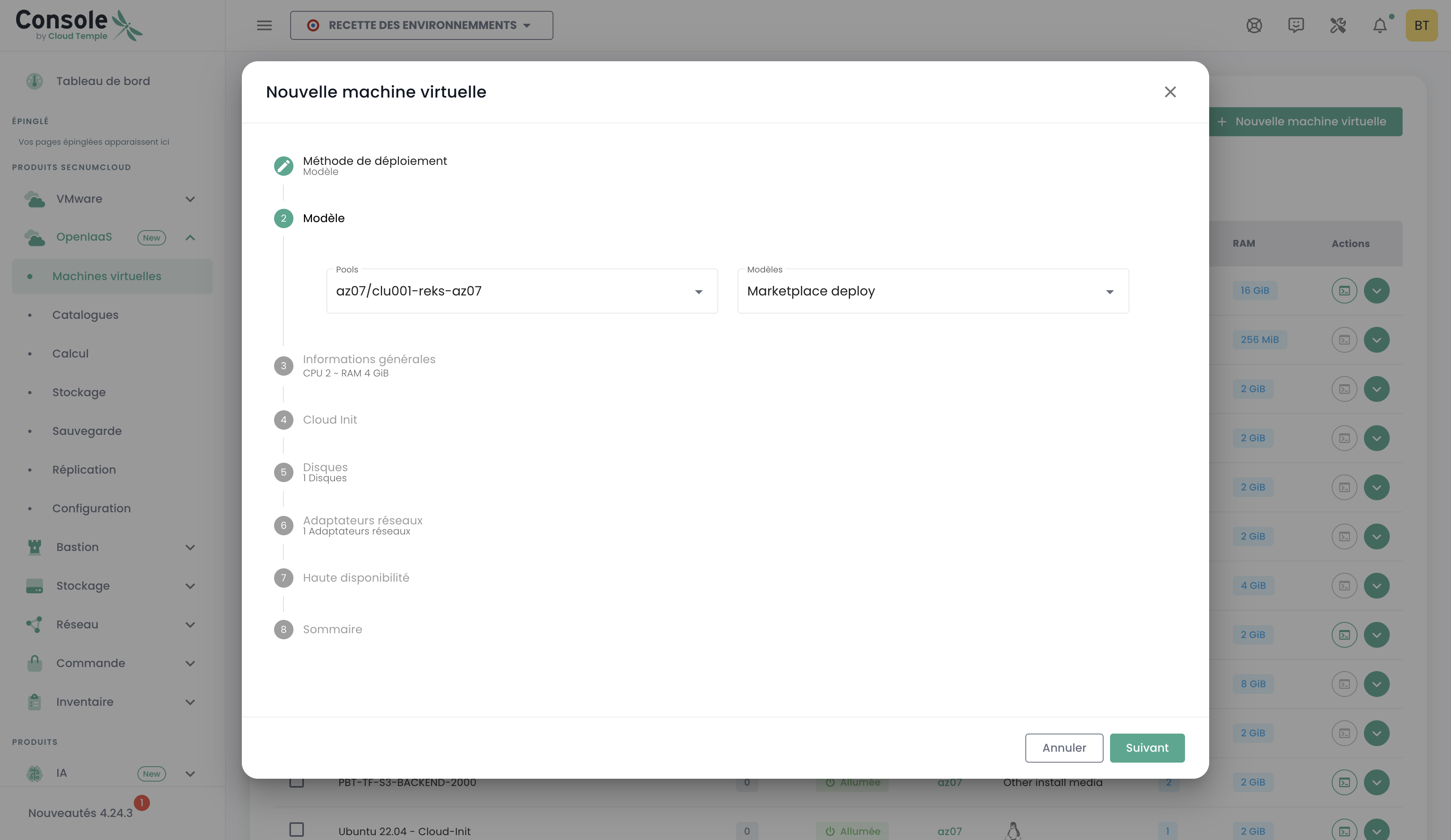The width and height of the screenshot is (1451, 840).
Task: Jump to step 4 Cloud Init
Action: coord(329,420)
